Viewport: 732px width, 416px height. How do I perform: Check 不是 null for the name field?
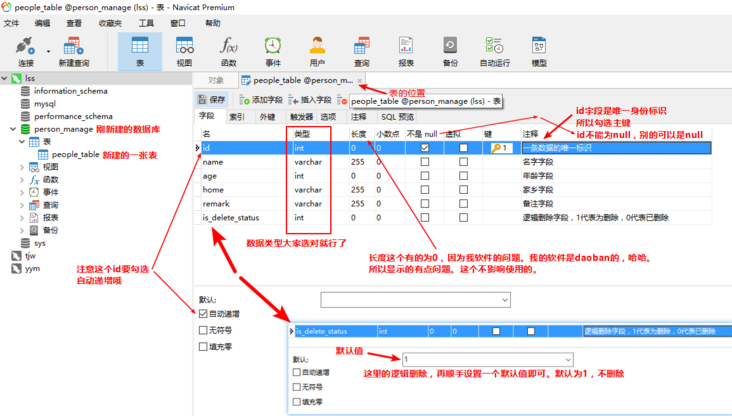[x=425, y=162]
